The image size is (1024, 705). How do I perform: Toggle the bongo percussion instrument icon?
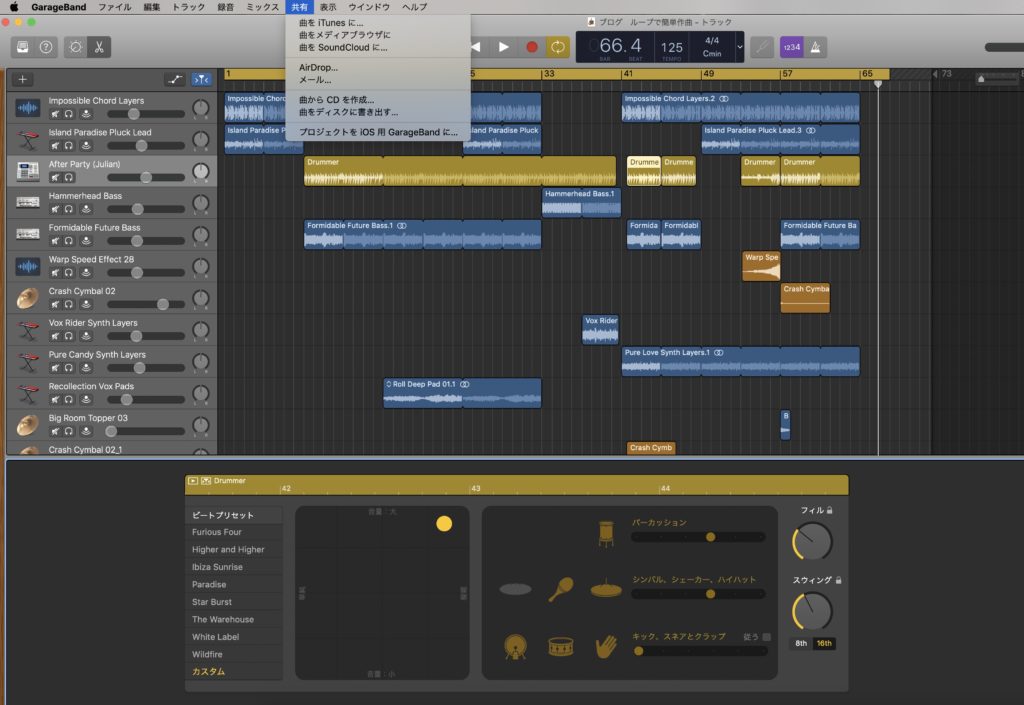(606, 533)
